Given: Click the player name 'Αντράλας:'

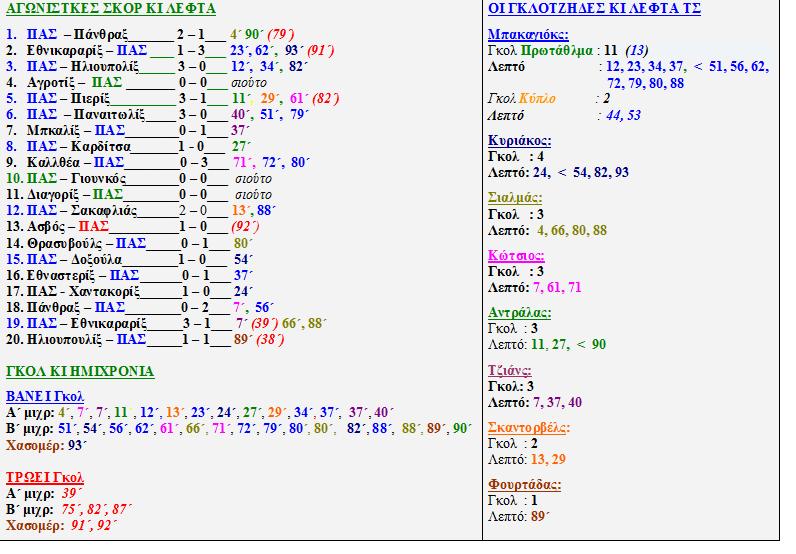Looking at the screenshot, I should (x=519, y=313).
